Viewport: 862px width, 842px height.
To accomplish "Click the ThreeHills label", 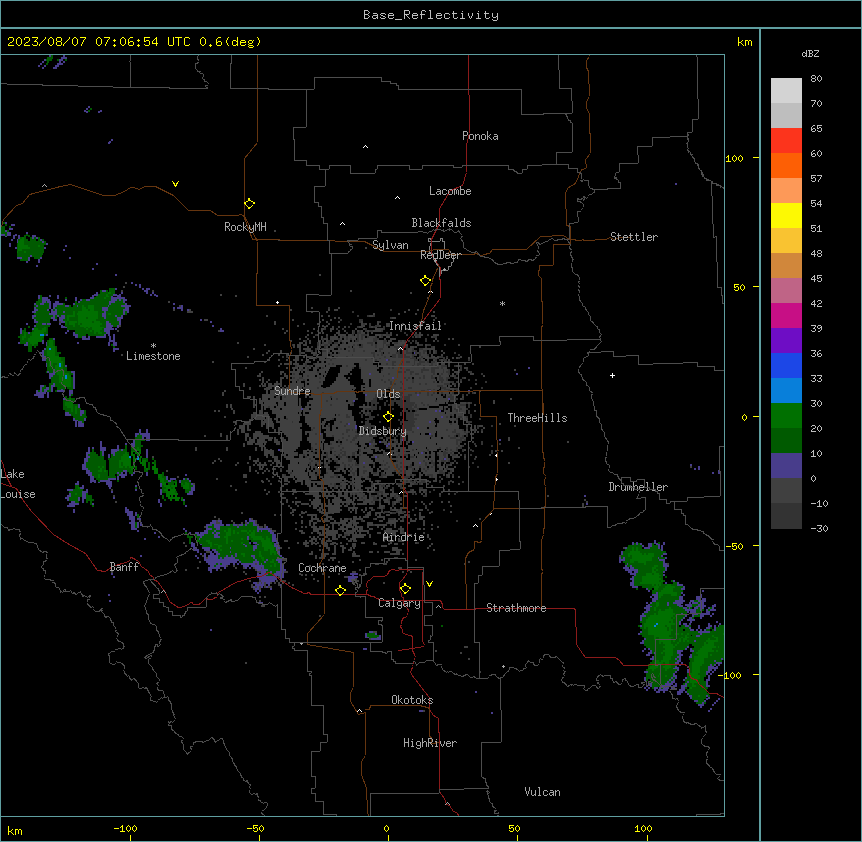I will (x=537, y=418).
